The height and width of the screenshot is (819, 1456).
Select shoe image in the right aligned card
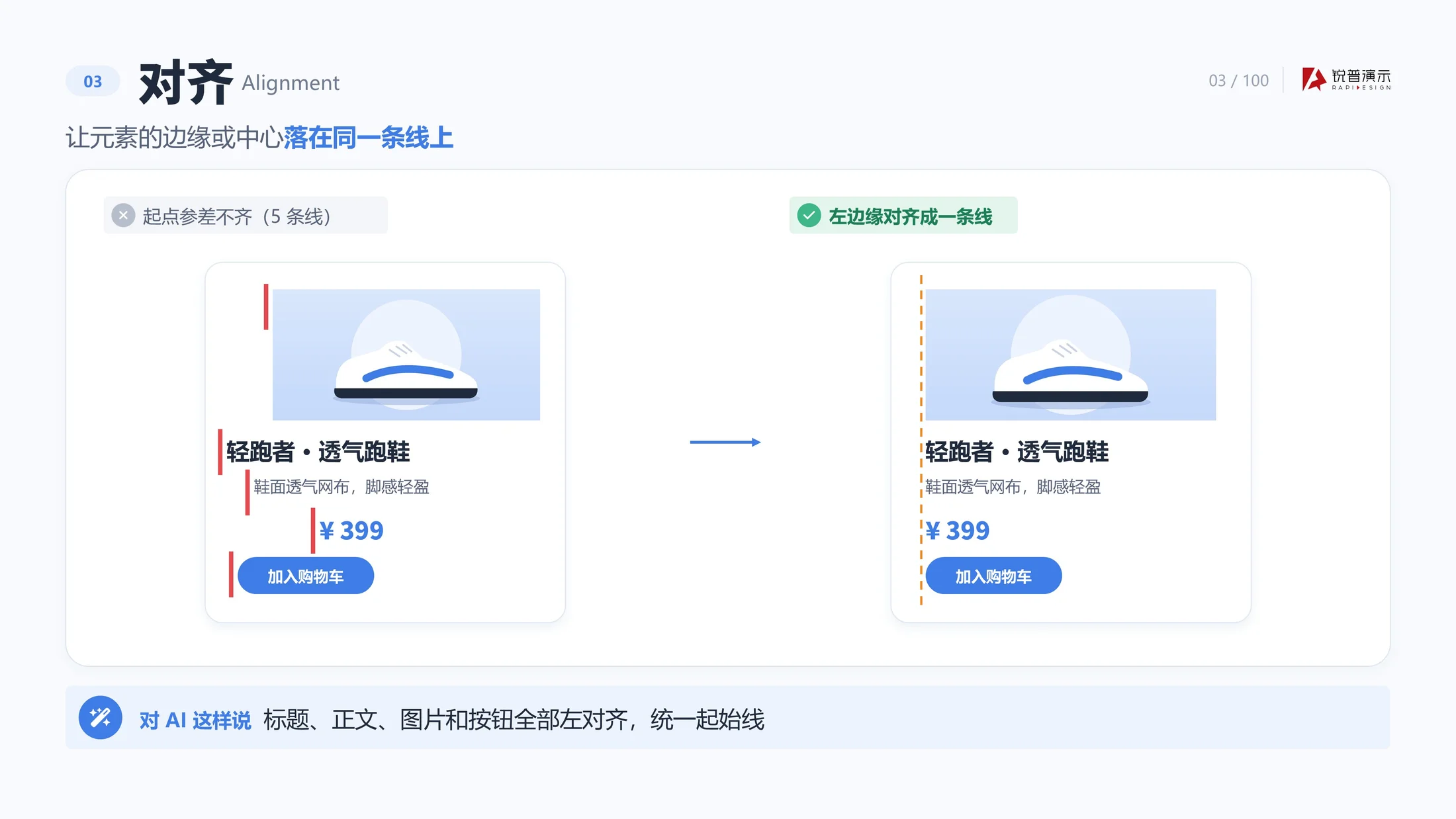tap(1071, 355)
